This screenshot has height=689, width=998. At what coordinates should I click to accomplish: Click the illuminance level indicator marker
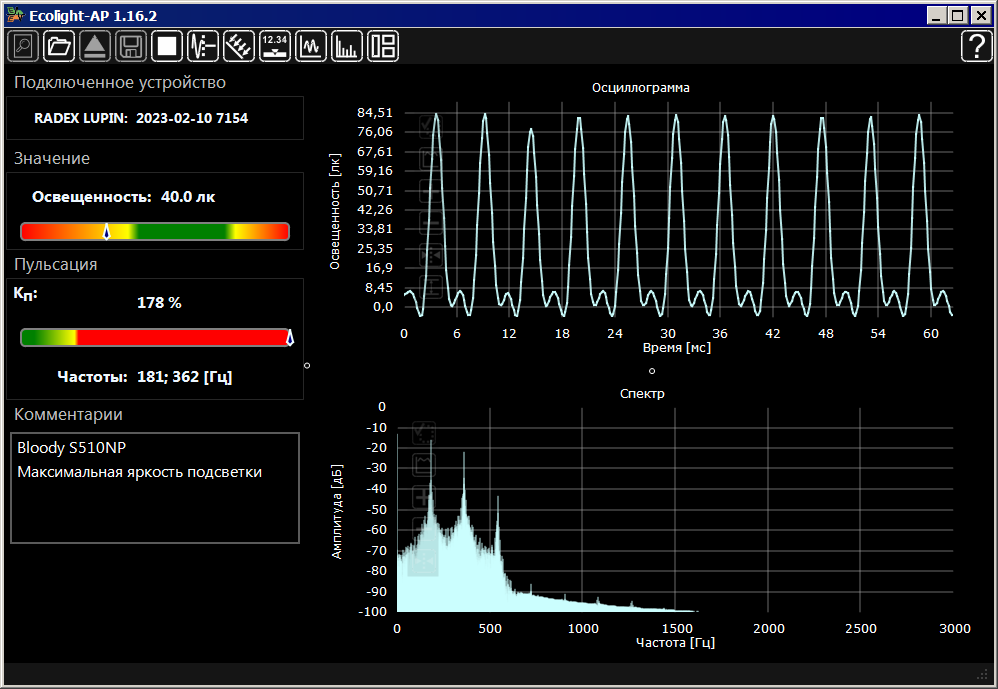(107, 231)
